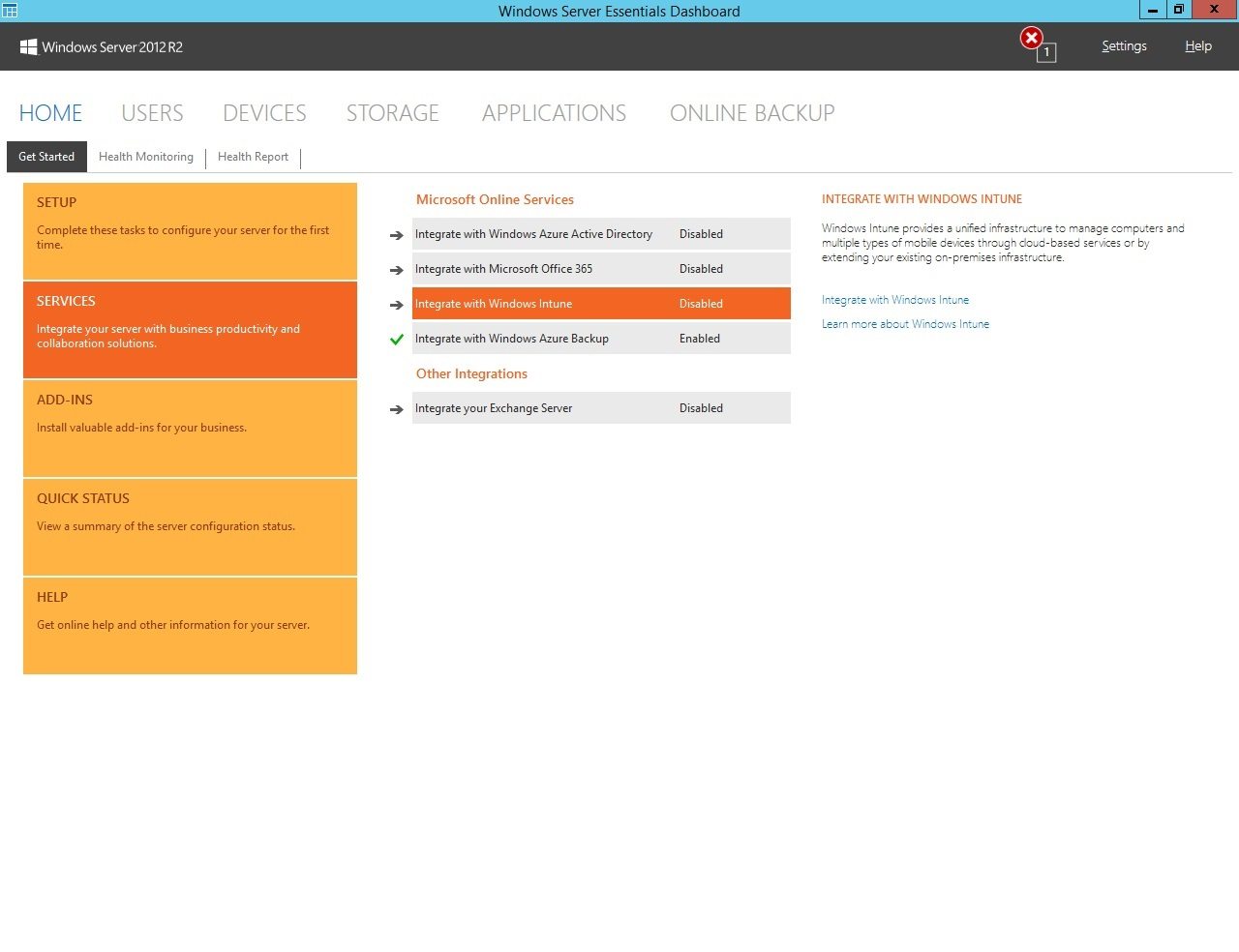Image resolution: width=1239 pixels, height=952 pixels.
Task: Click arrow icon beside Windows Azure Active Directory
Action: [396, 235]
